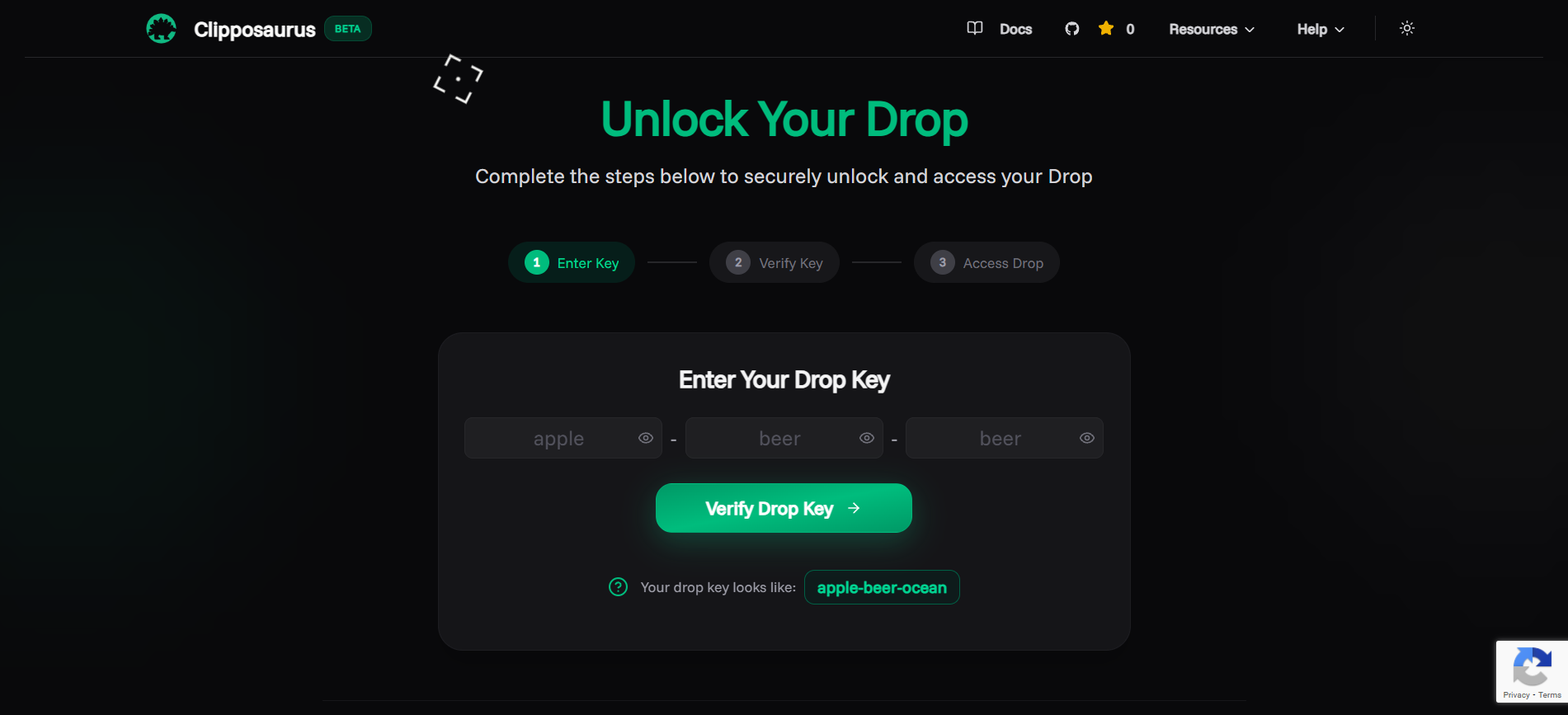Click the reCAPTCHA badge logo

1532,667
